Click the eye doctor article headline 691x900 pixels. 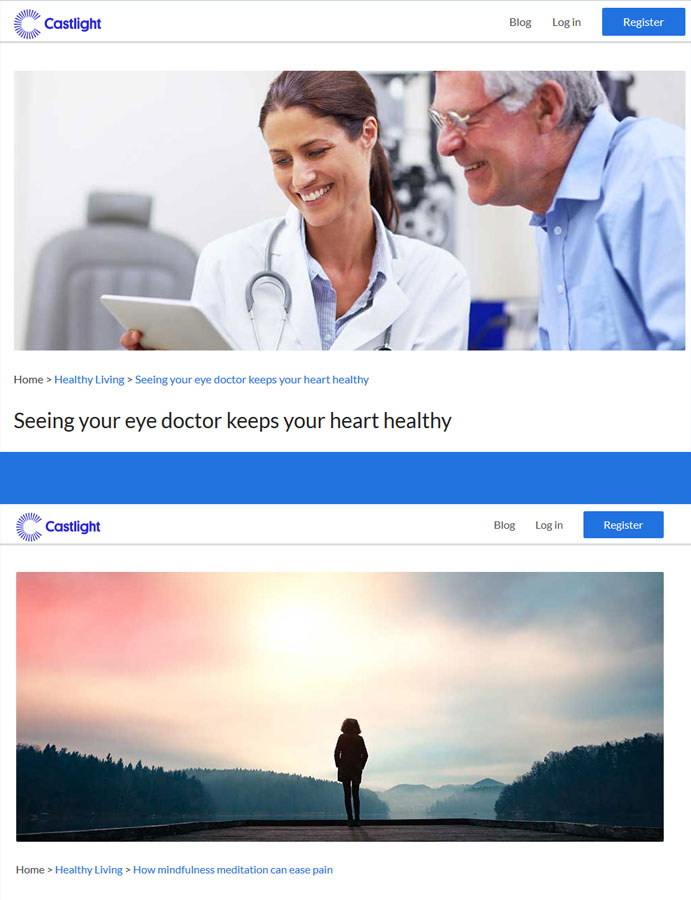(232, 421)
